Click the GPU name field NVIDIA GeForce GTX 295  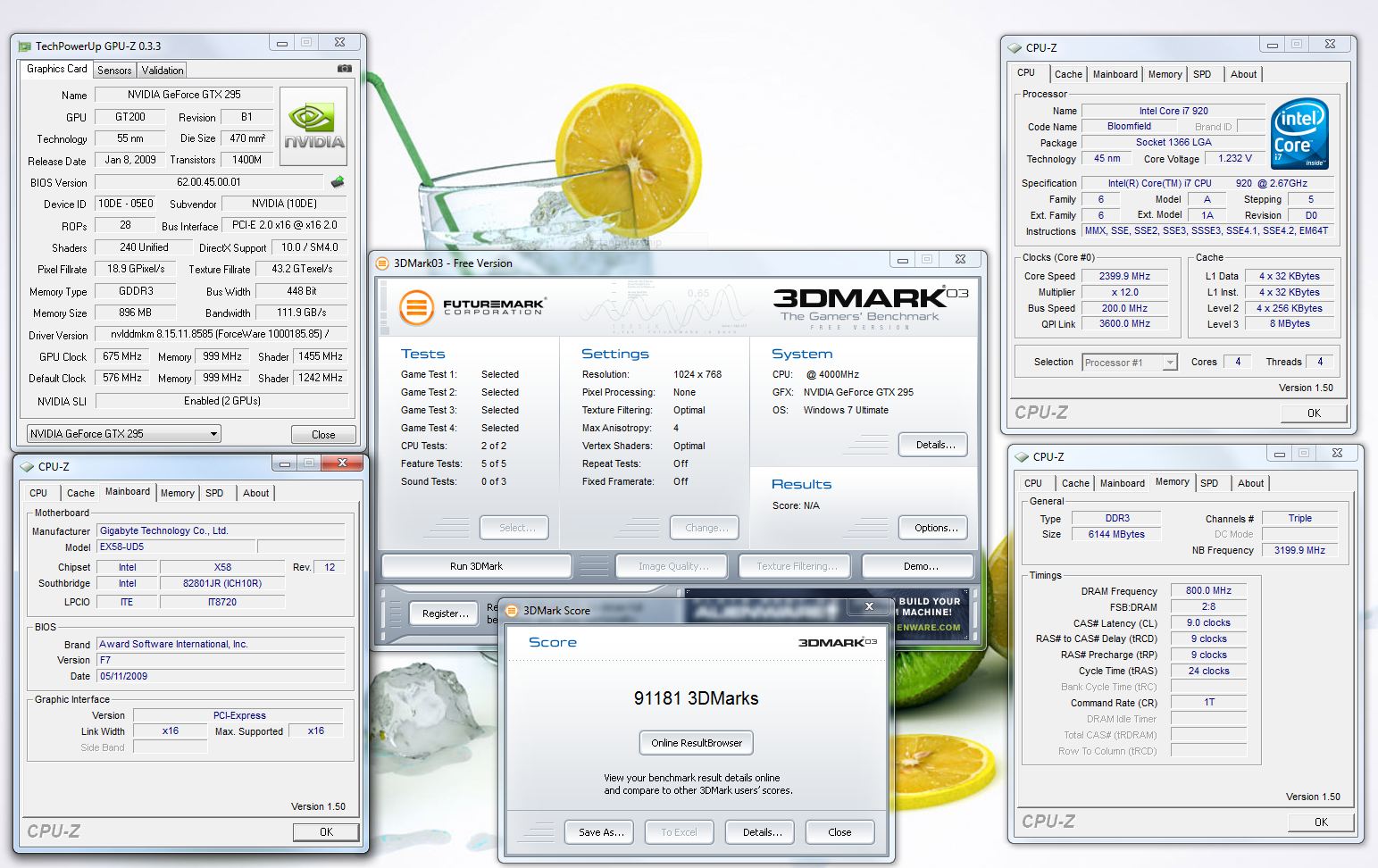pyautogui.click(x=185, y=95)
